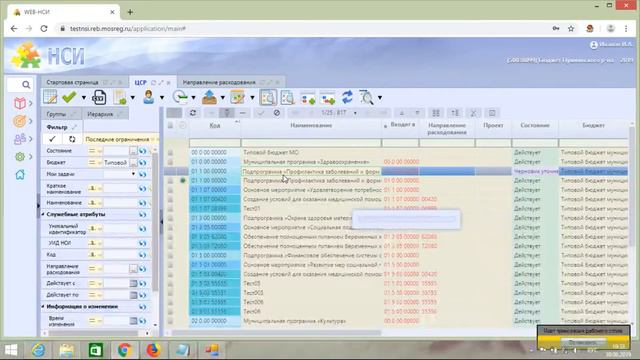This screenshot has height=360, width=640.
Task: Apply filter with the checkmark button
Action: (x=52, y=139)
